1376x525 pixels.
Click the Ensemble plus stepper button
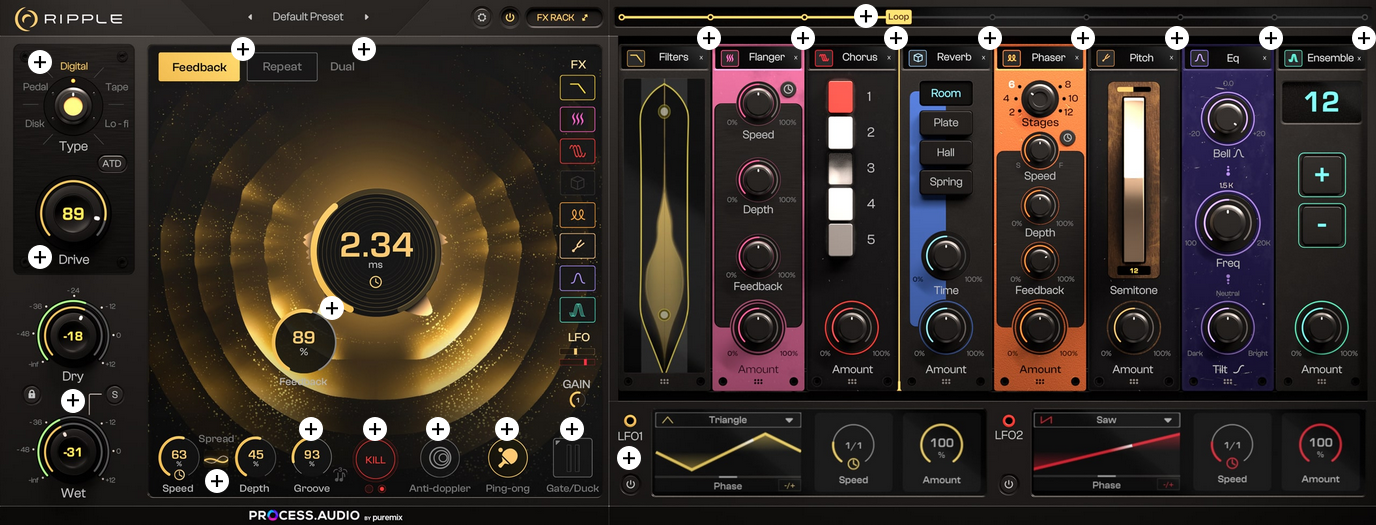click(x=1321, y=175)
